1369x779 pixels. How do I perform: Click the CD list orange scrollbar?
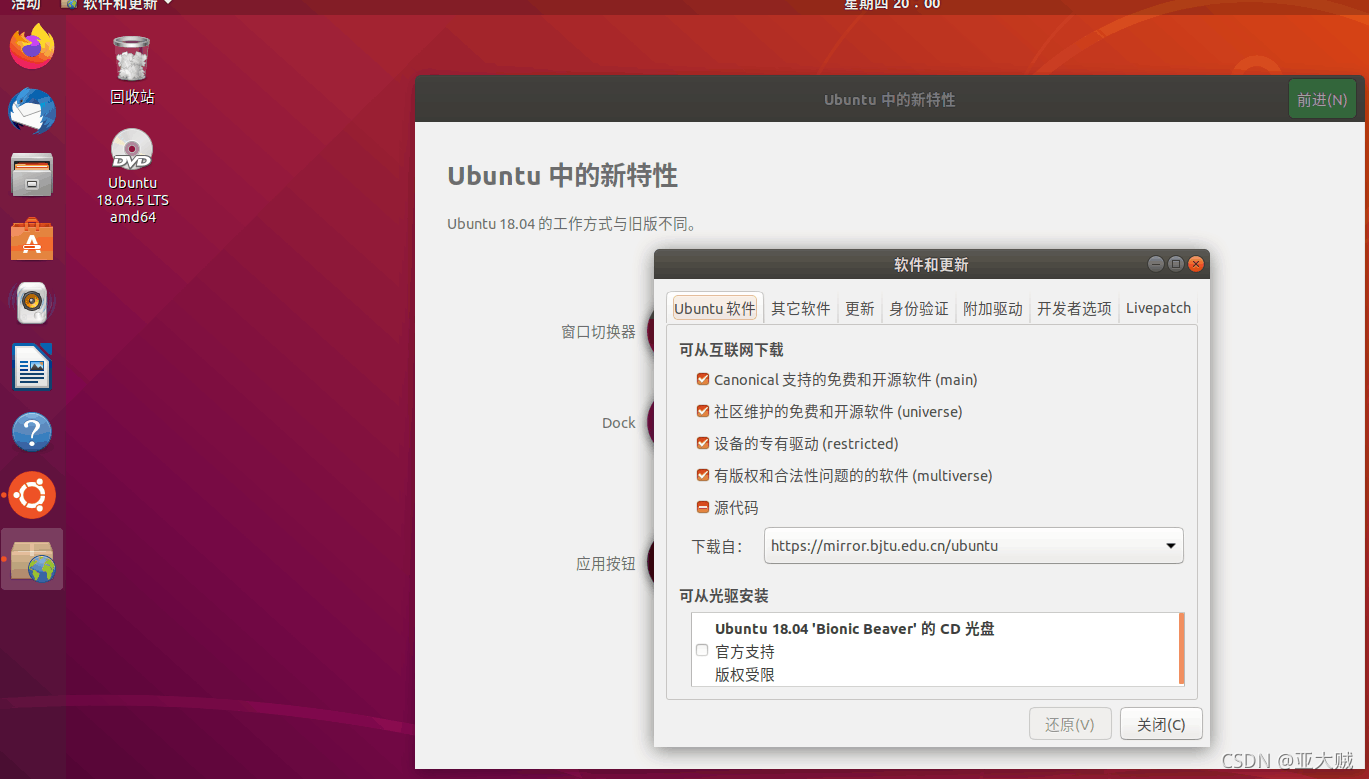pos(1182,649)
